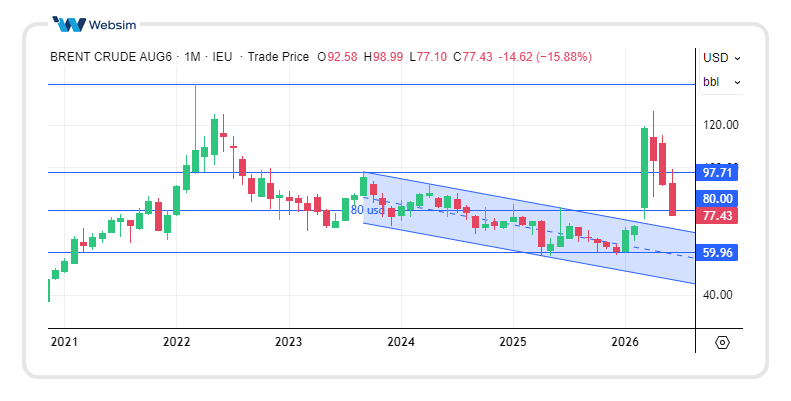Click the 2026 label on time axis
The width and height of the screenshot is (791, 401).
pyautogui.click(x=625, y=342)
